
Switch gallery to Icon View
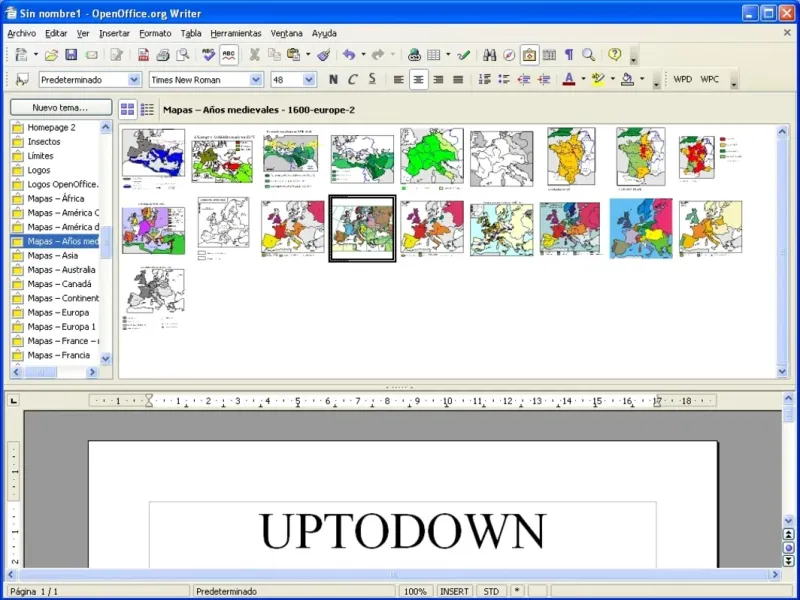click(128, 109)
